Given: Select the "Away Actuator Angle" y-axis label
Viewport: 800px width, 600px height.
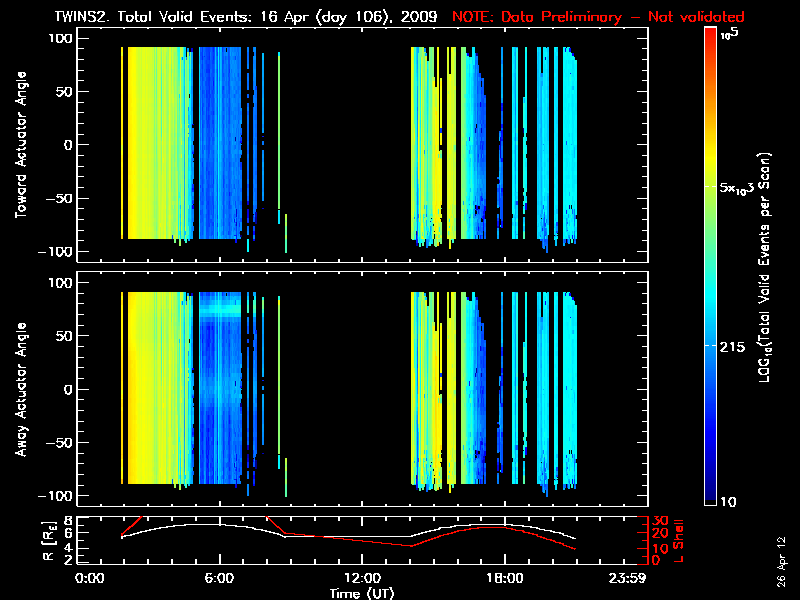Looking at the screenshot, I should tap(22, 391).
